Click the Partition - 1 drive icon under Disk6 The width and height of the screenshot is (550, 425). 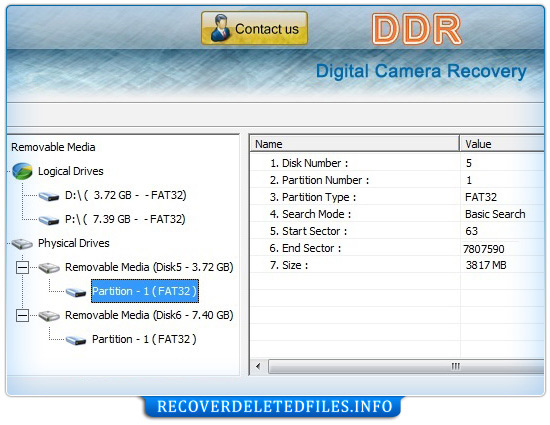[76, 340]
